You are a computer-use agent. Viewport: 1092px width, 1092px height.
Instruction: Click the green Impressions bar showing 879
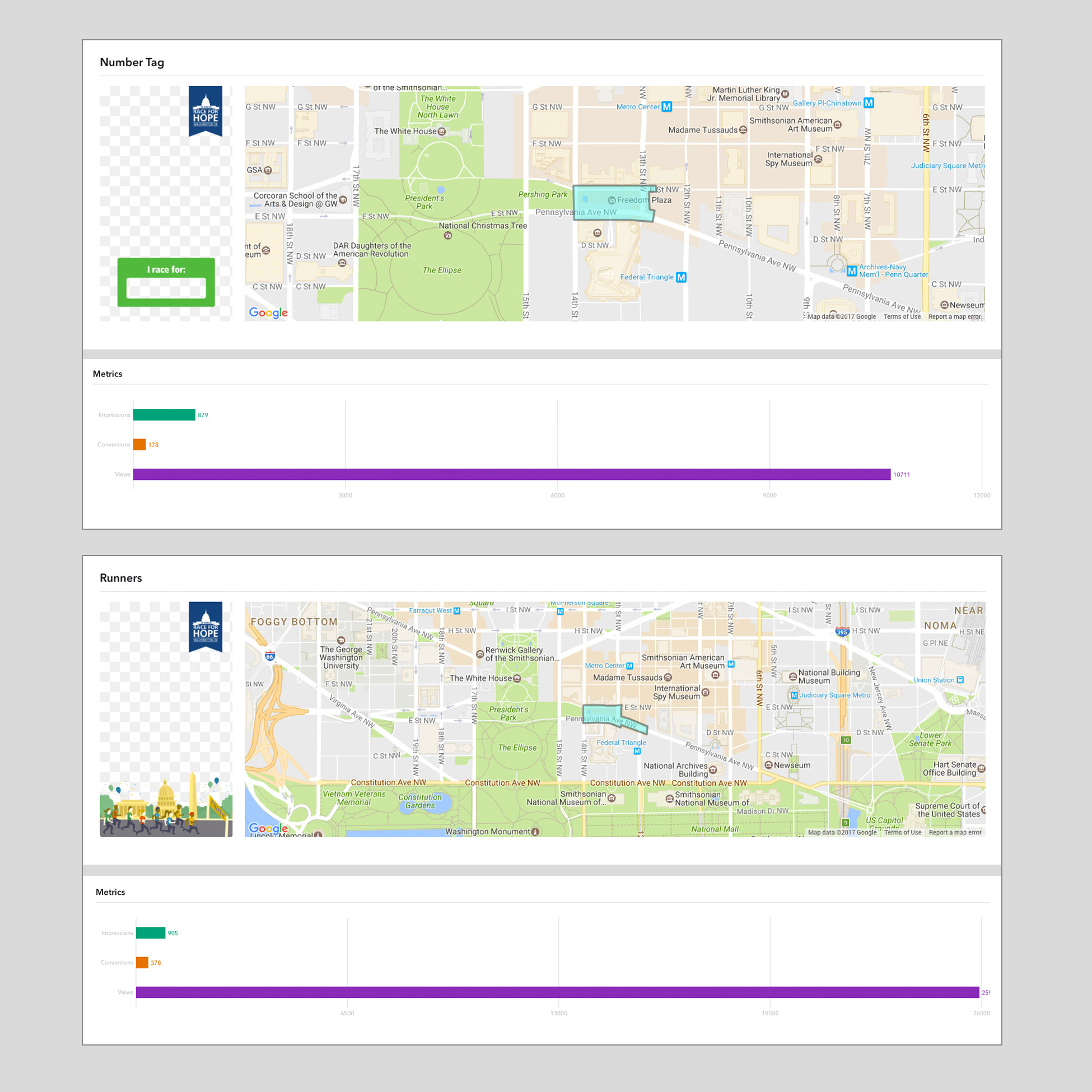pos(165,415)
